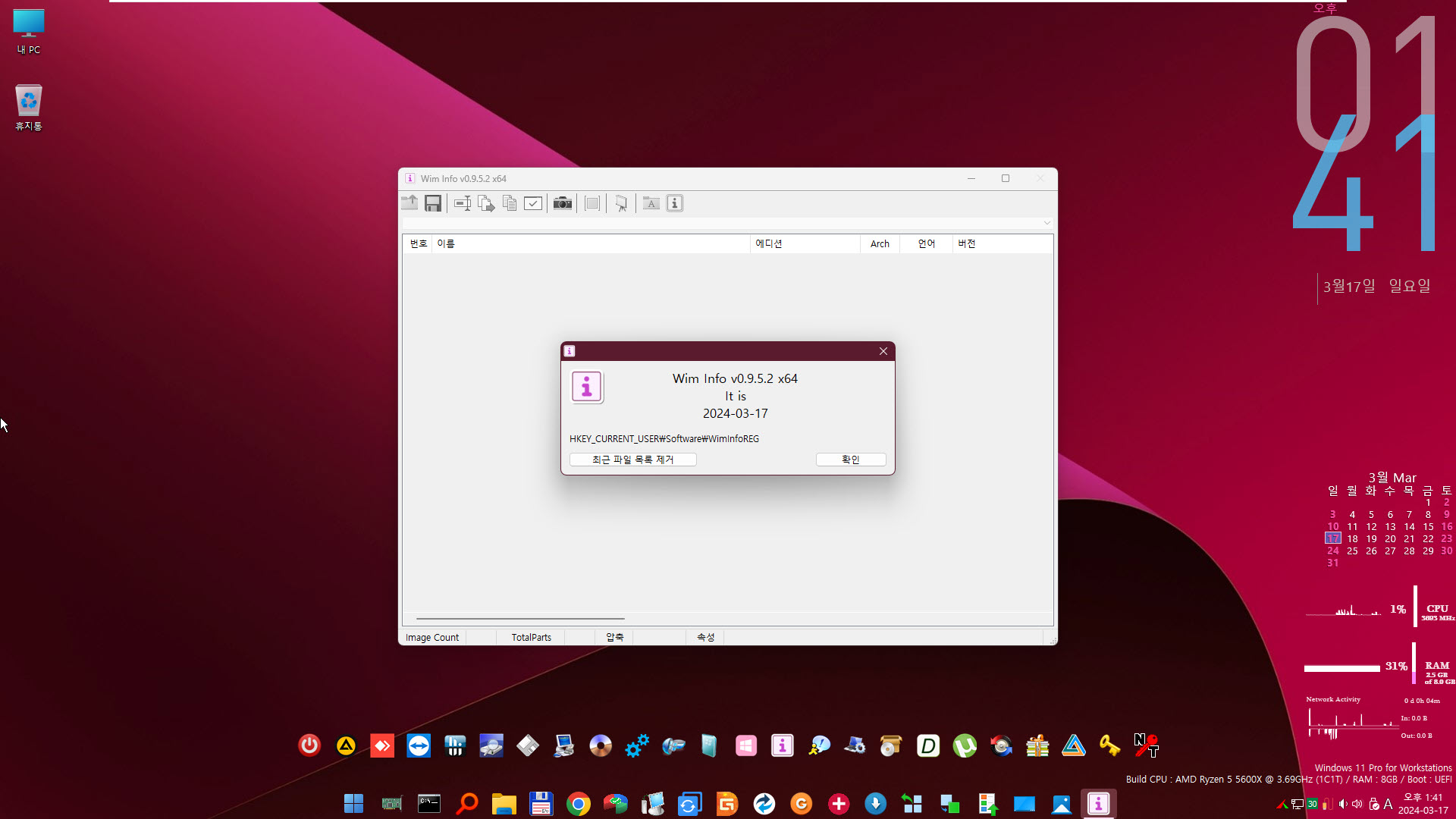
Task: Click the floppy disk save icon
Action: [x=433, y=203]
